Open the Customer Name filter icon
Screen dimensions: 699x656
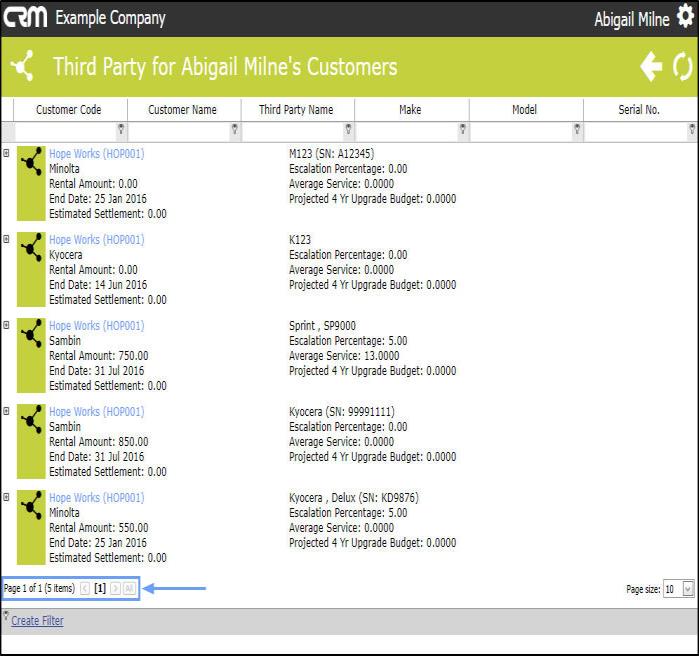click(235, 130)
